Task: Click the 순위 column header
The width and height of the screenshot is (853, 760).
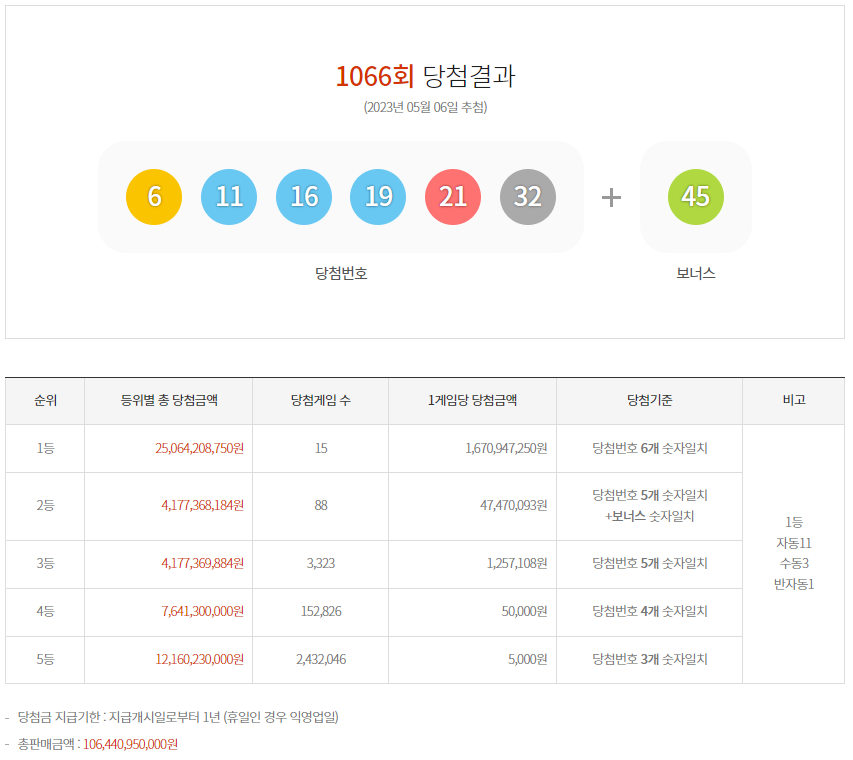Action: (45, 400)
